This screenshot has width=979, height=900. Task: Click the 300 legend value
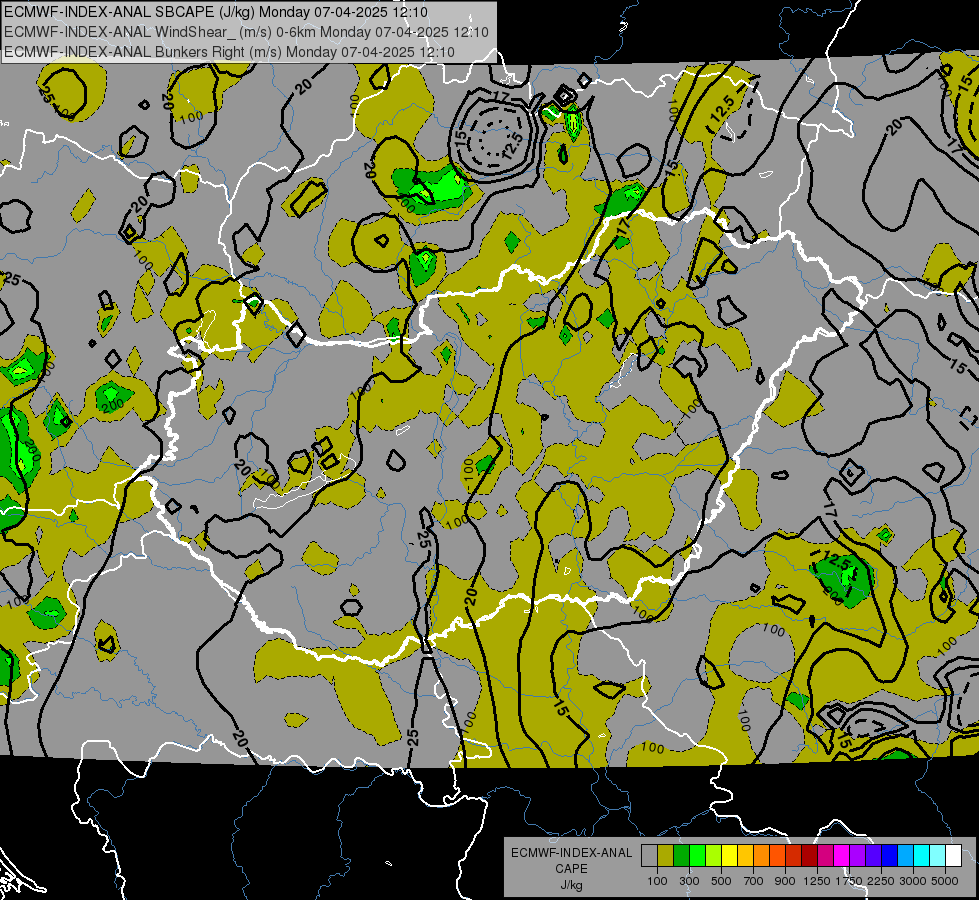[689, 881]
